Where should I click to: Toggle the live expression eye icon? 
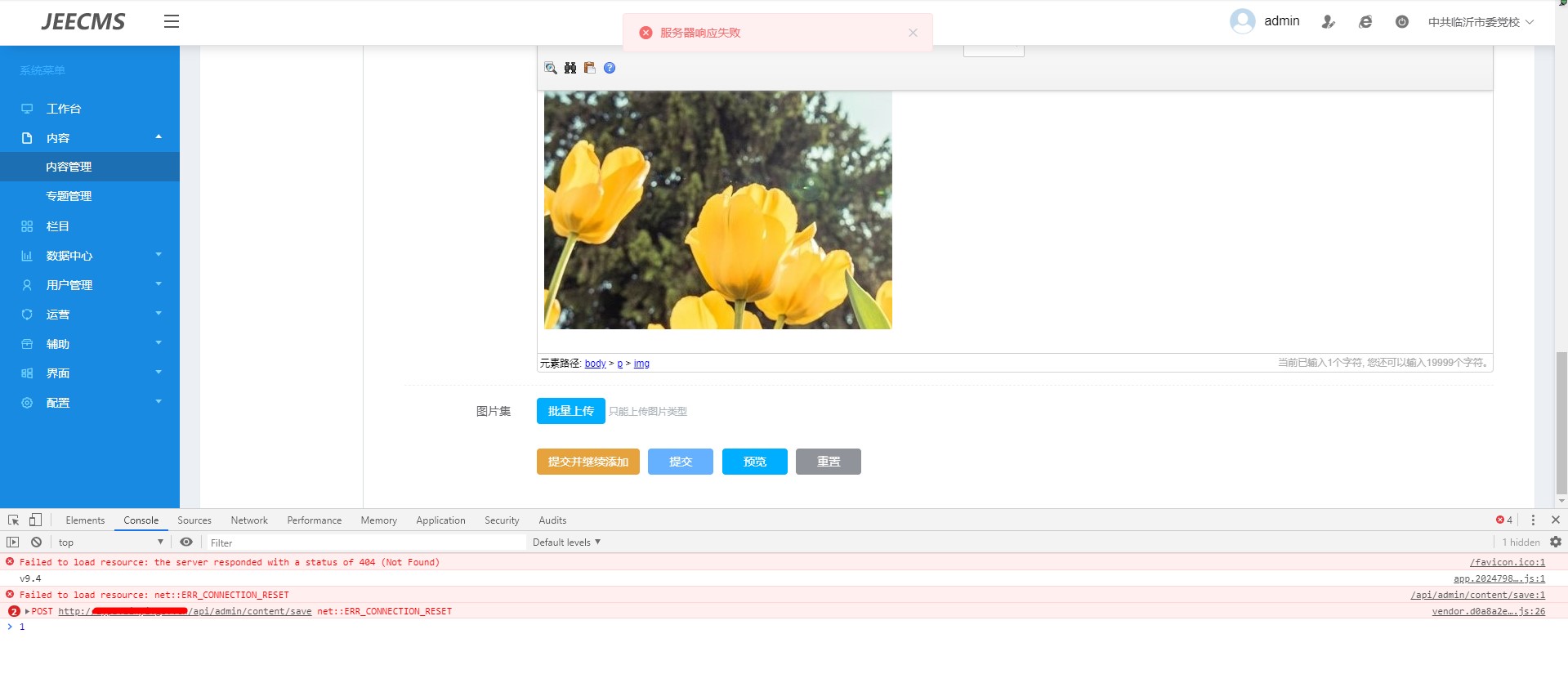(x=186, y=542)
